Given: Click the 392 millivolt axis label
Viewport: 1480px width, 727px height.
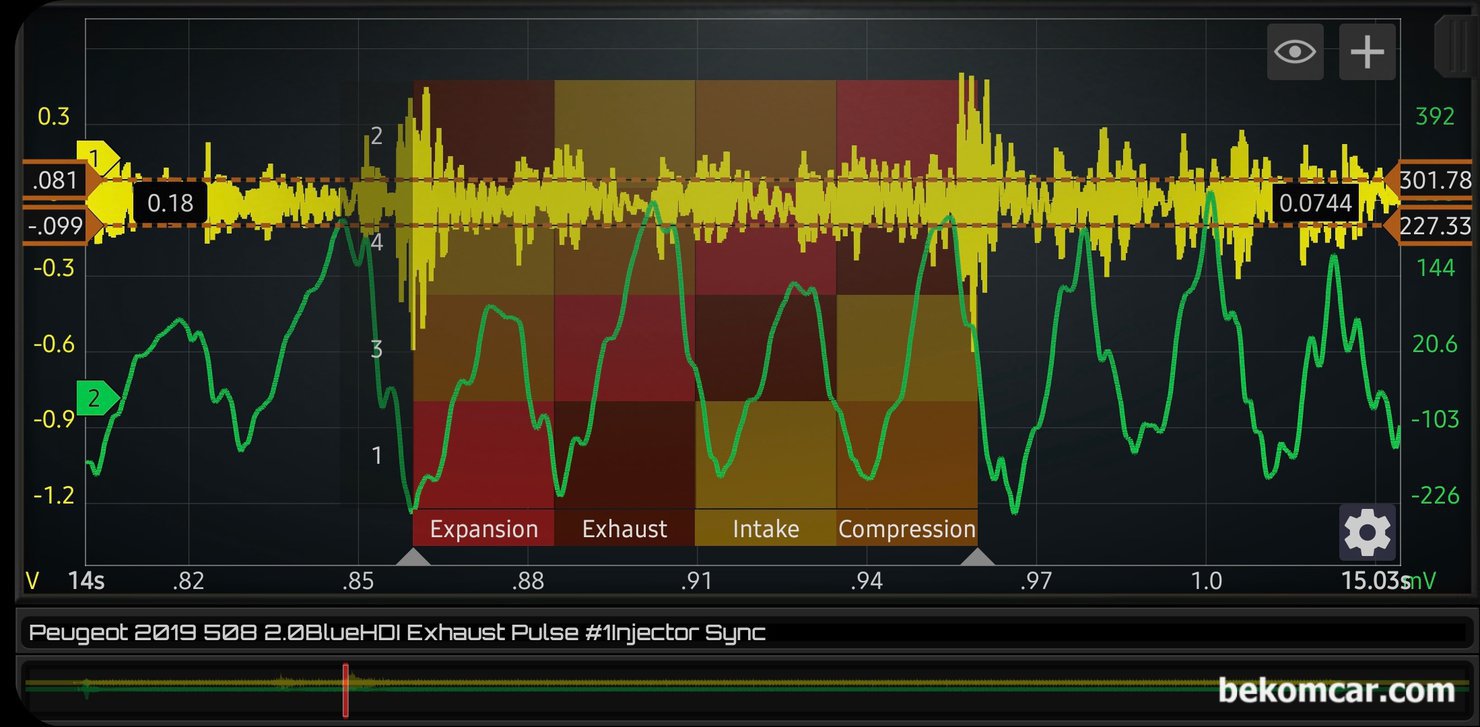Looking at the screenshot, I should point(1435,117).
